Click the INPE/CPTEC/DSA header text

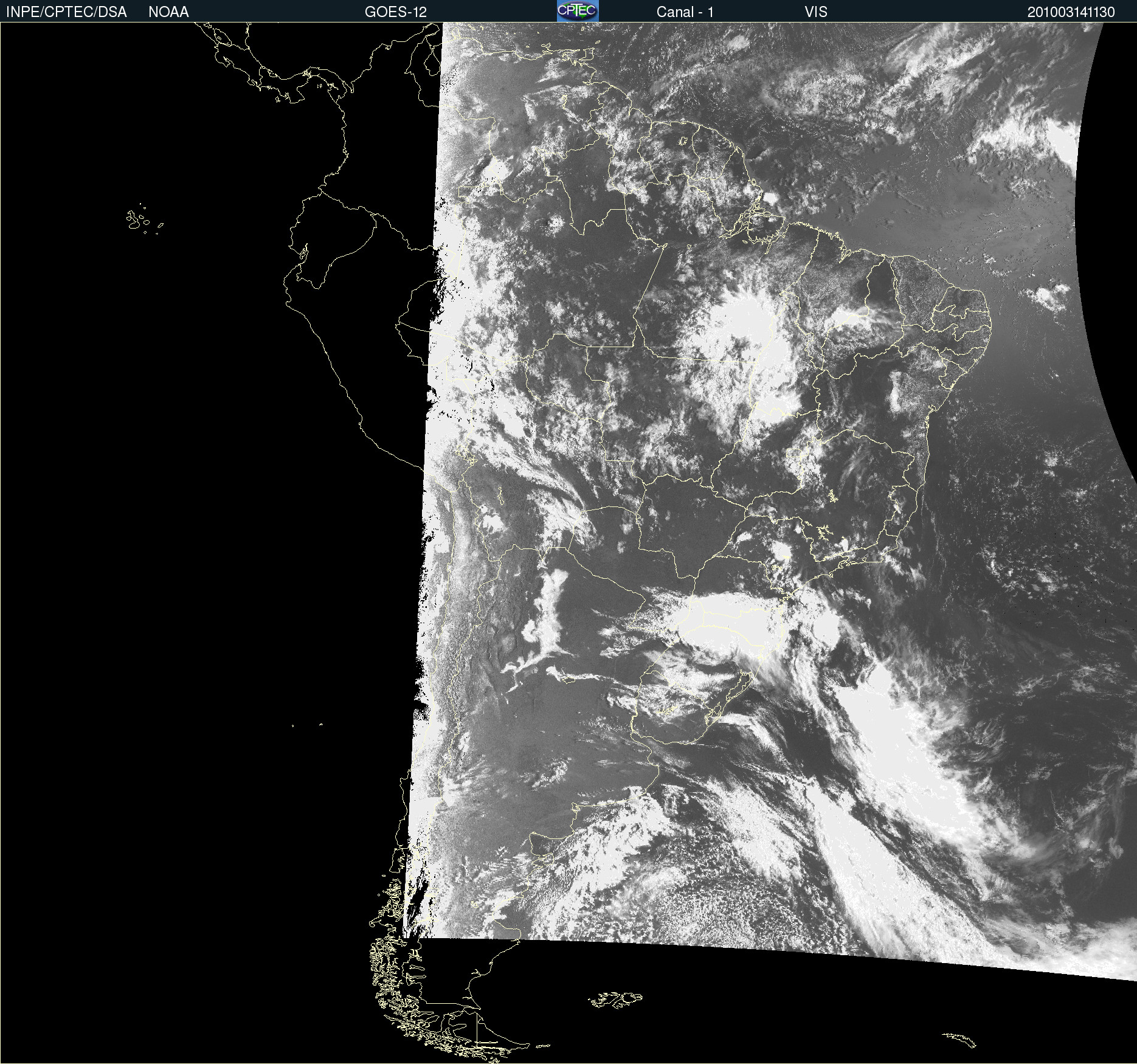coord(66,12)
